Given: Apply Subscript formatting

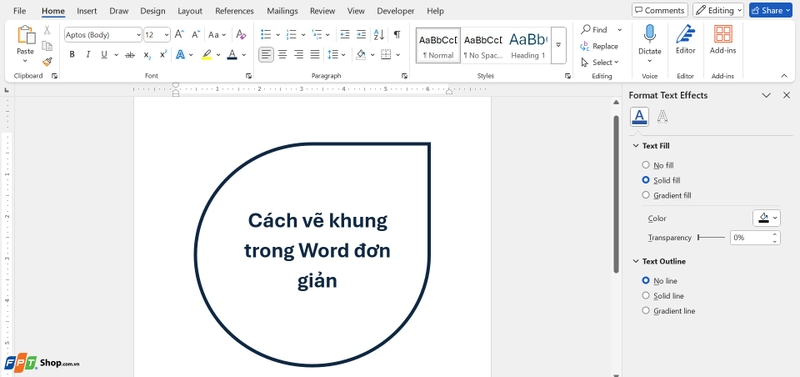Looking at the screenshot, I should point(147,55).
